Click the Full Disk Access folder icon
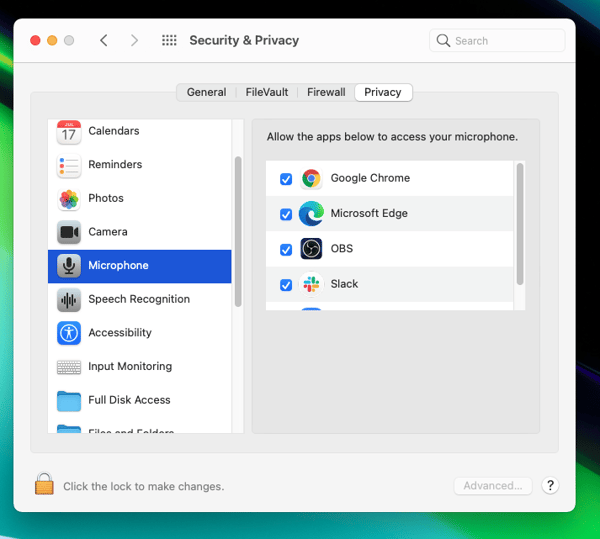Screen dimensions: 600x539 coord(69,401)
